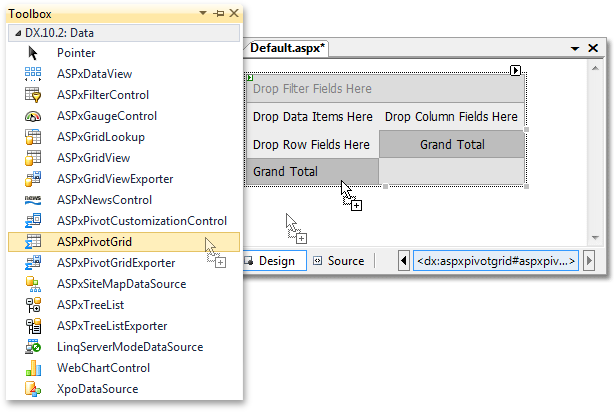The width and height of the screenshot is (614, 412).
Task: Select the dx:aspxpivotgrid tag breadcrumb
Action: pos(496,261)
